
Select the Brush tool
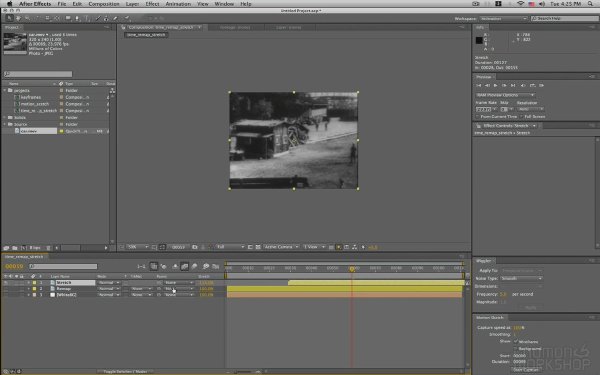click(98, 18)
